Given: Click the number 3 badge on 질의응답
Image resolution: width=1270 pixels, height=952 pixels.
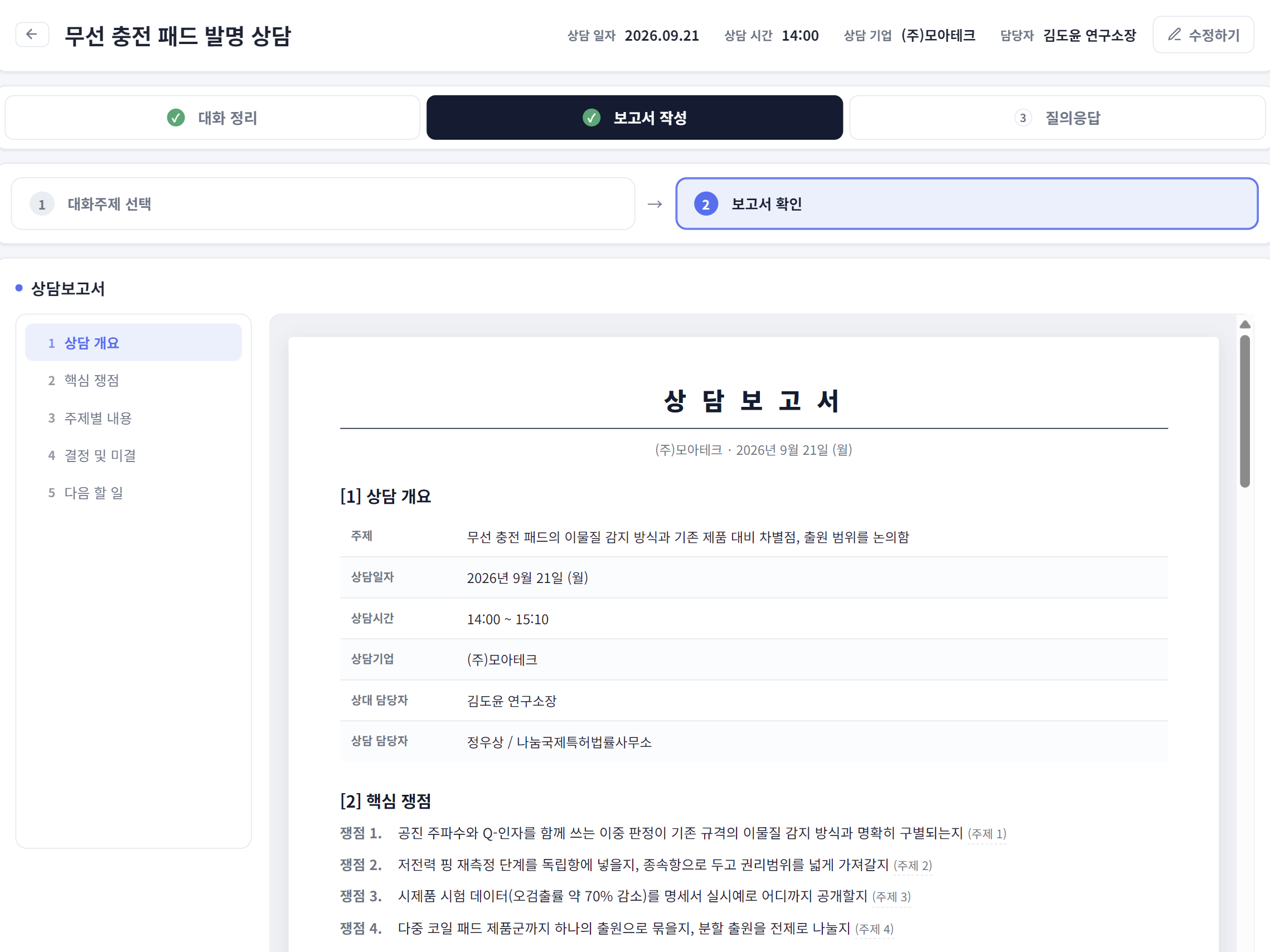Looking at the screenshot, I should [1022, 118].
